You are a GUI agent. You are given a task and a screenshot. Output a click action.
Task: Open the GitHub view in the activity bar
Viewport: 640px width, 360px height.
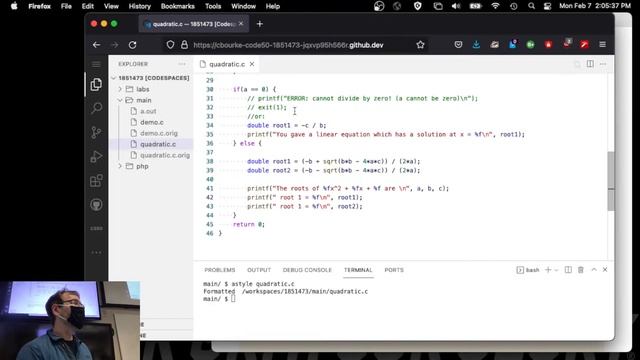pos(96,204)
